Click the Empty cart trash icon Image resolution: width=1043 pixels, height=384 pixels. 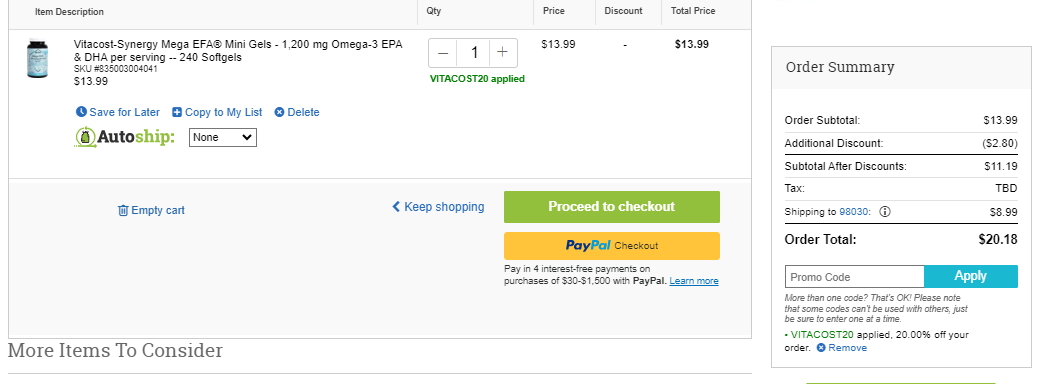pos(123,210)
